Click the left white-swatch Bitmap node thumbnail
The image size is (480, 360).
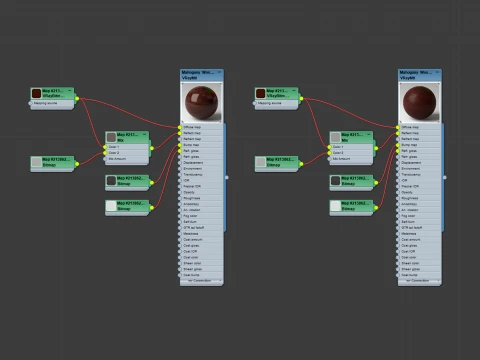pos(111,206)
